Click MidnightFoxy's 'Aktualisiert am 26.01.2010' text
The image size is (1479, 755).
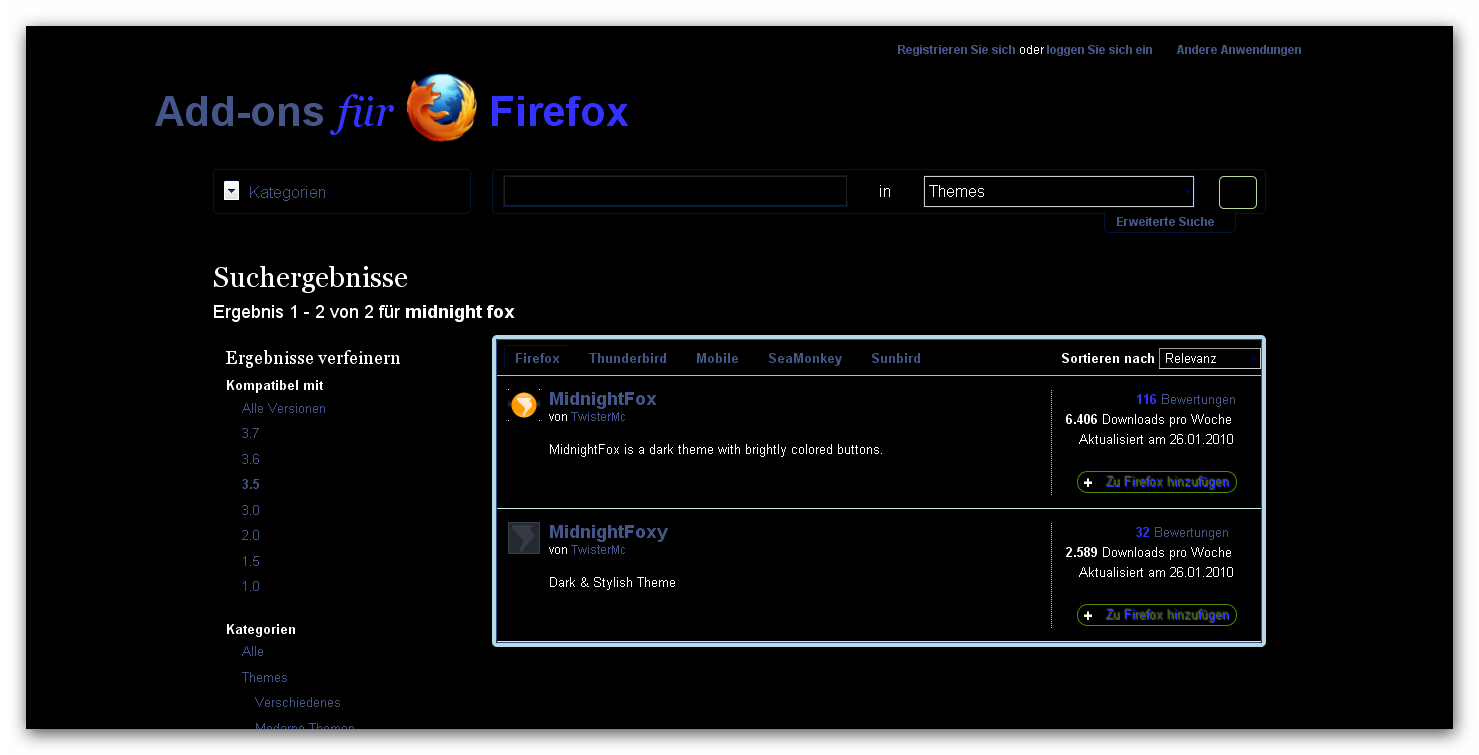pos(1156,573)
